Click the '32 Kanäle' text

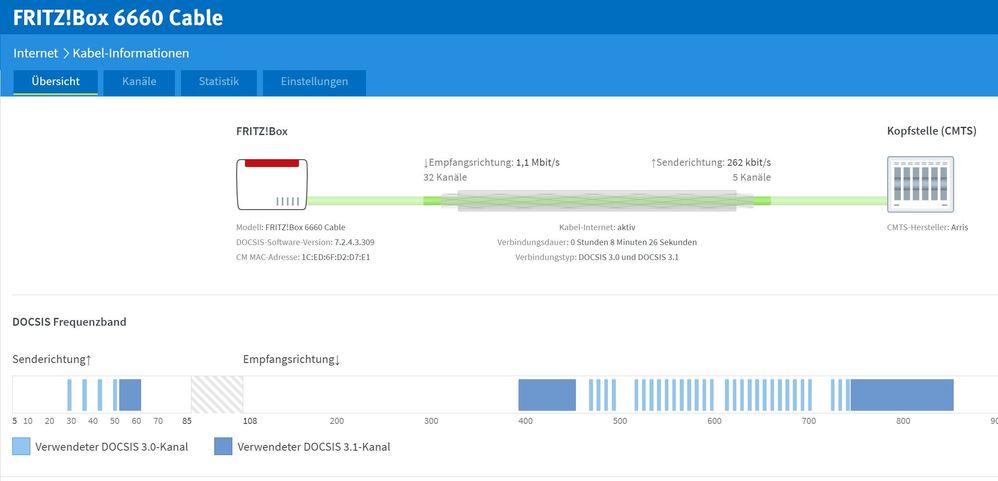445,178
